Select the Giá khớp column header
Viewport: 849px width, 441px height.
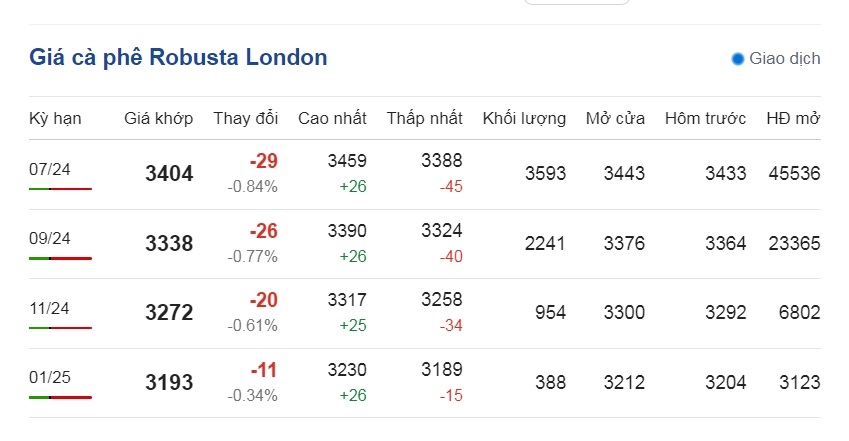click(x=158, y=118)
